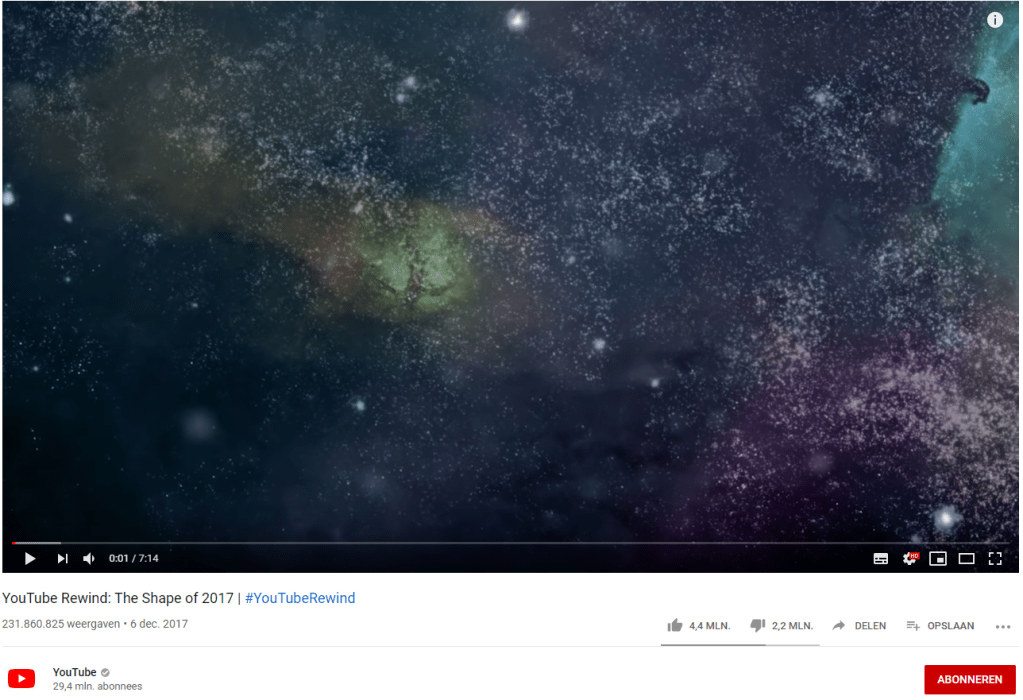This screenshot has height=700, width=1023.
Task: Show video info card icon
Action: click(994, 20)
